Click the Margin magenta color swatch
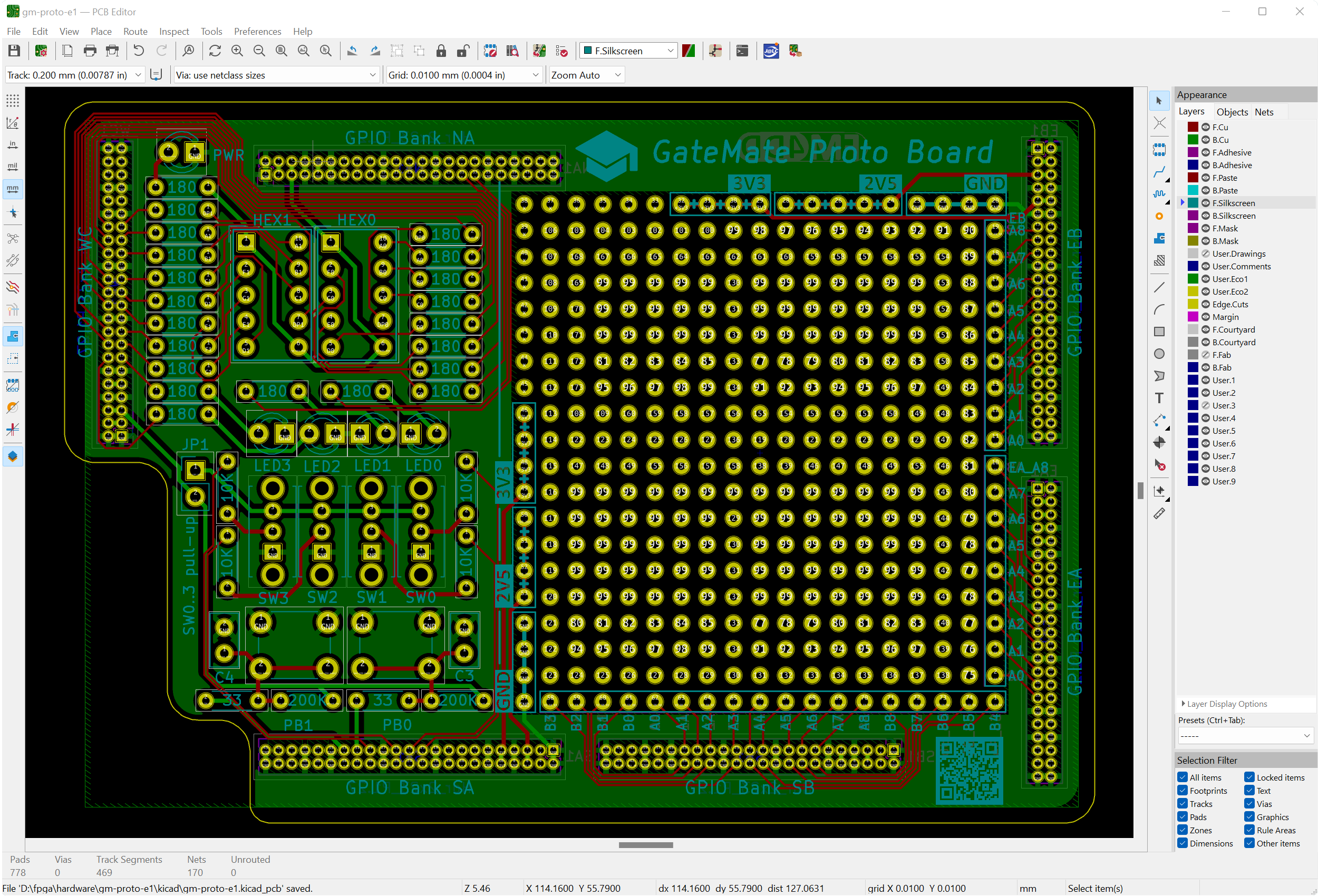Screen dimensions: 1318x896 [x=1193, y=316]
